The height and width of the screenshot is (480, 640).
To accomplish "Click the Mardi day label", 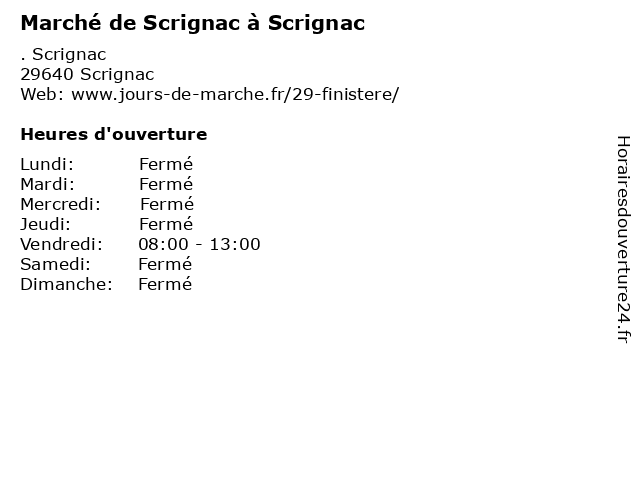I will pos(47,184).
